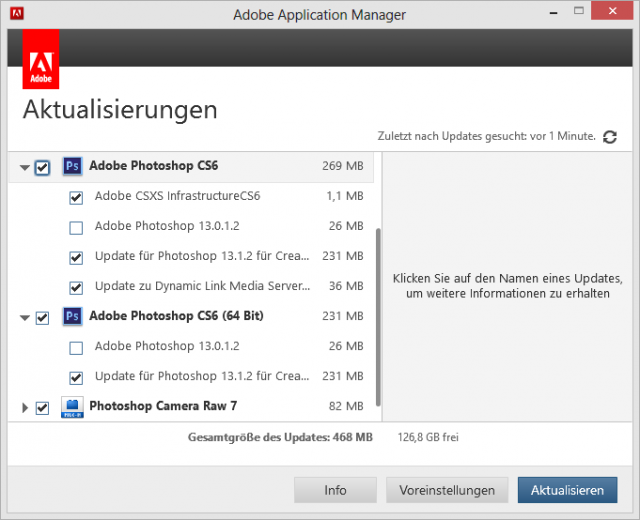Click the update list vertical scrollbar
Viewport: 640px width, 520px height.
tap(378, 317)
